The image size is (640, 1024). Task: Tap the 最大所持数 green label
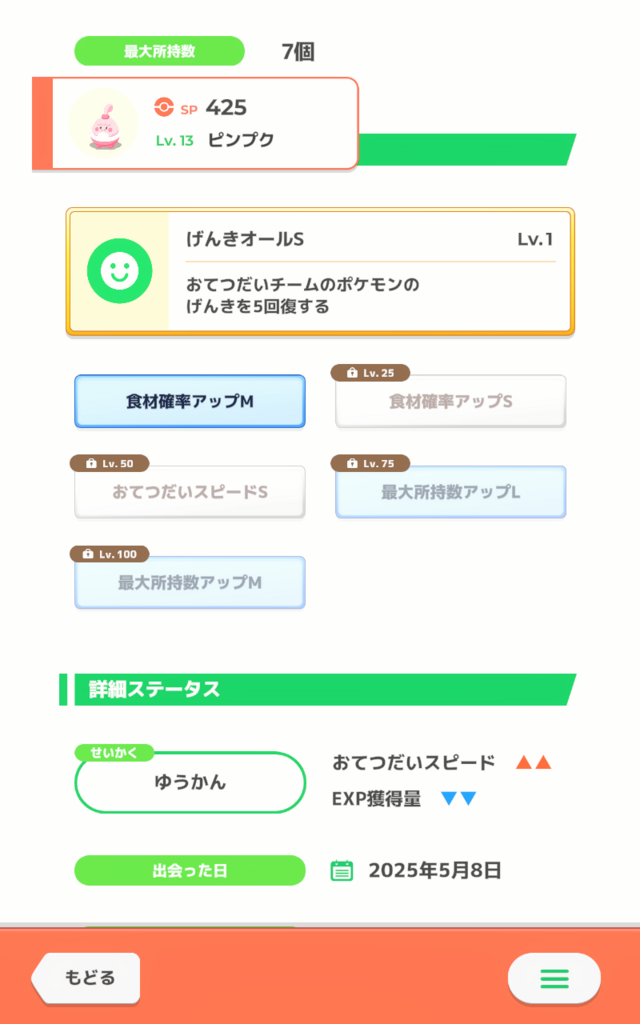[159, 51]
